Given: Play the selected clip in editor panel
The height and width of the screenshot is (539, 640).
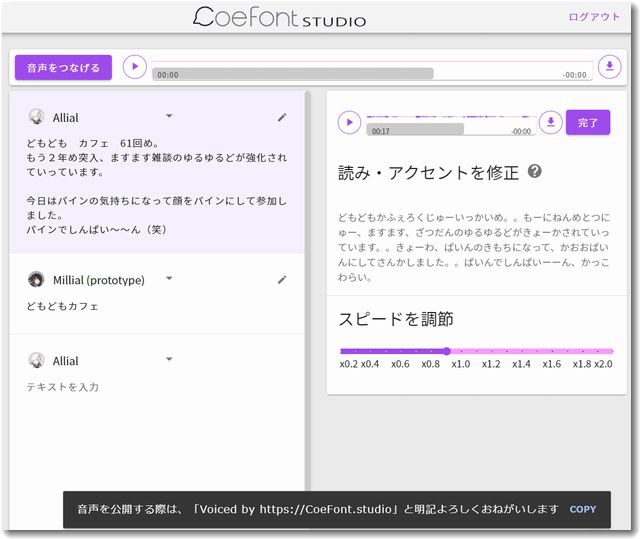Looking at the screenshot, I should 349,122.
